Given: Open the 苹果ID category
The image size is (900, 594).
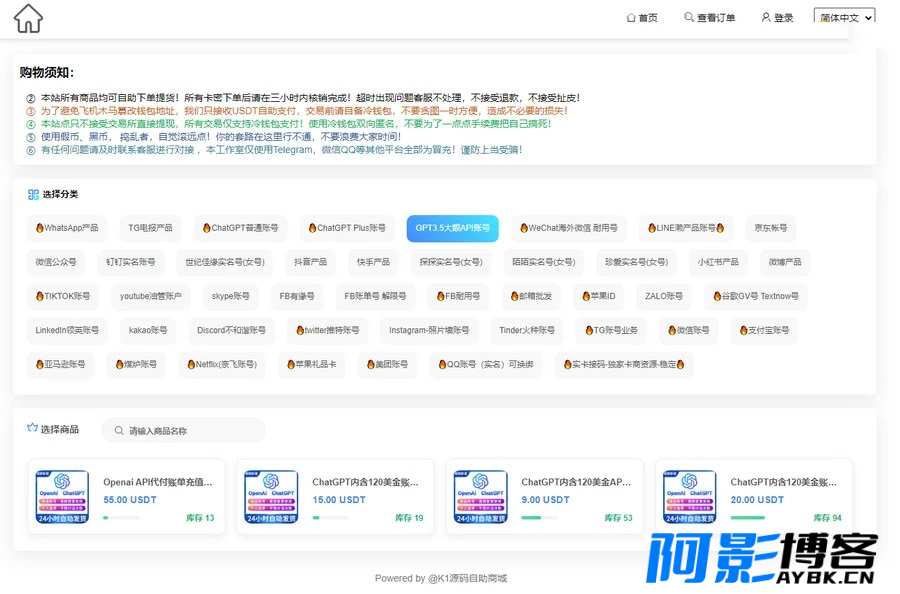Looking at the screenshot, I should (599, 296).
